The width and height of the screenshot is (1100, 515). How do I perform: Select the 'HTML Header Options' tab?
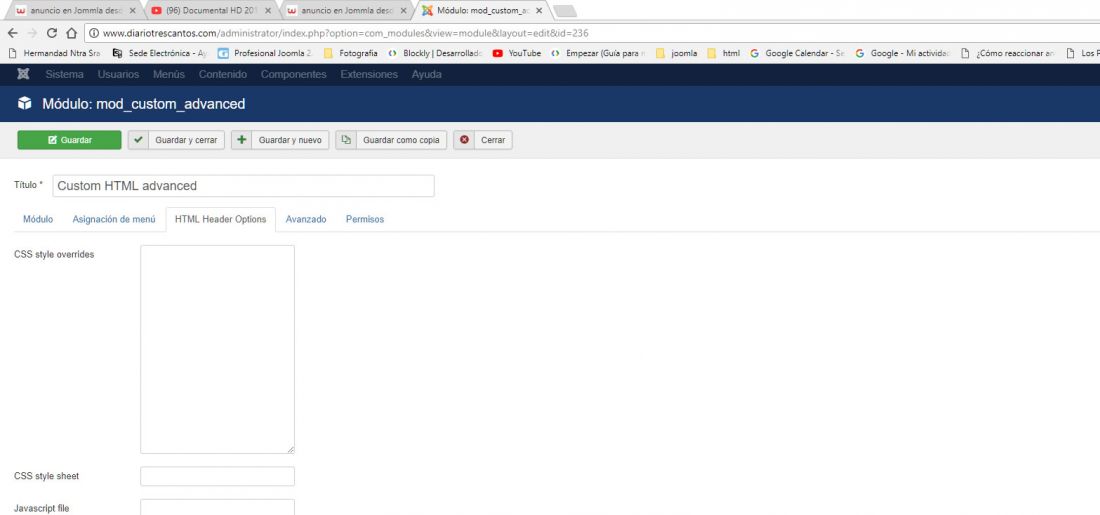[x=220, y=220]
